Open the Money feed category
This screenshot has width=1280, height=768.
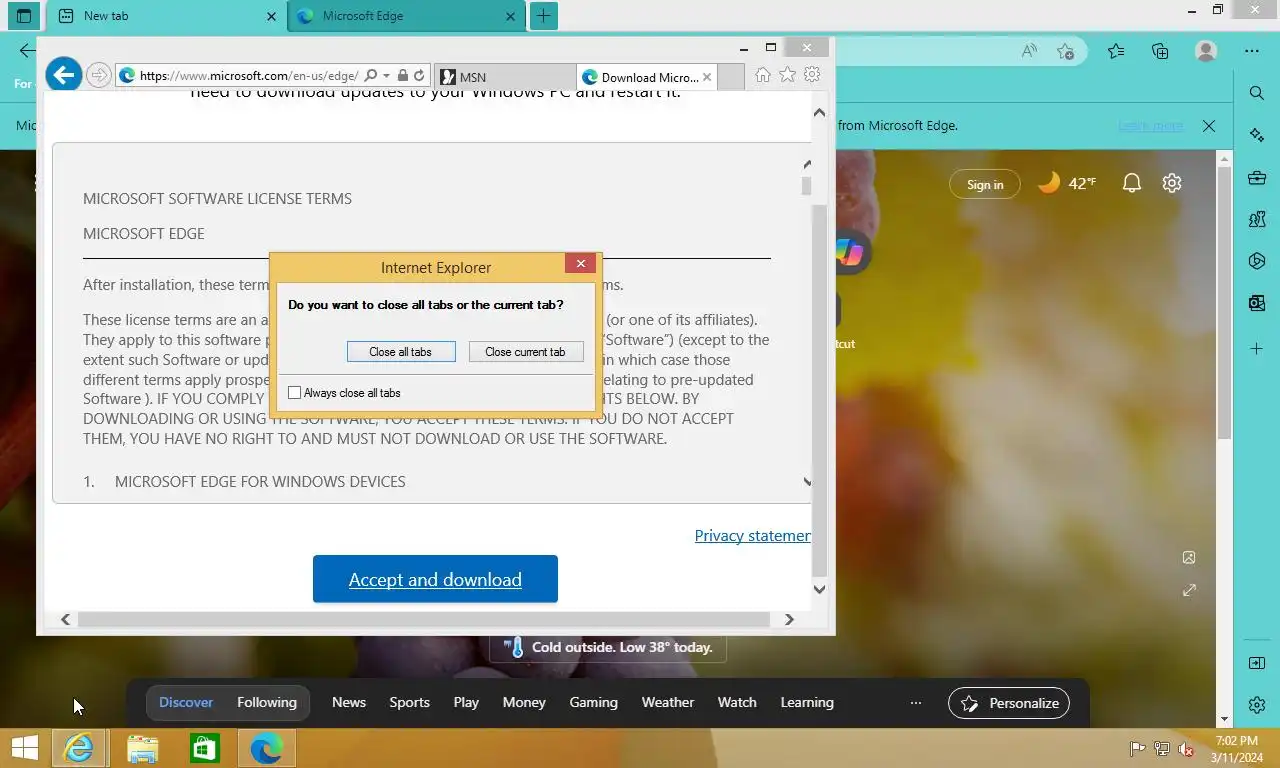click(x=524, y=703)
